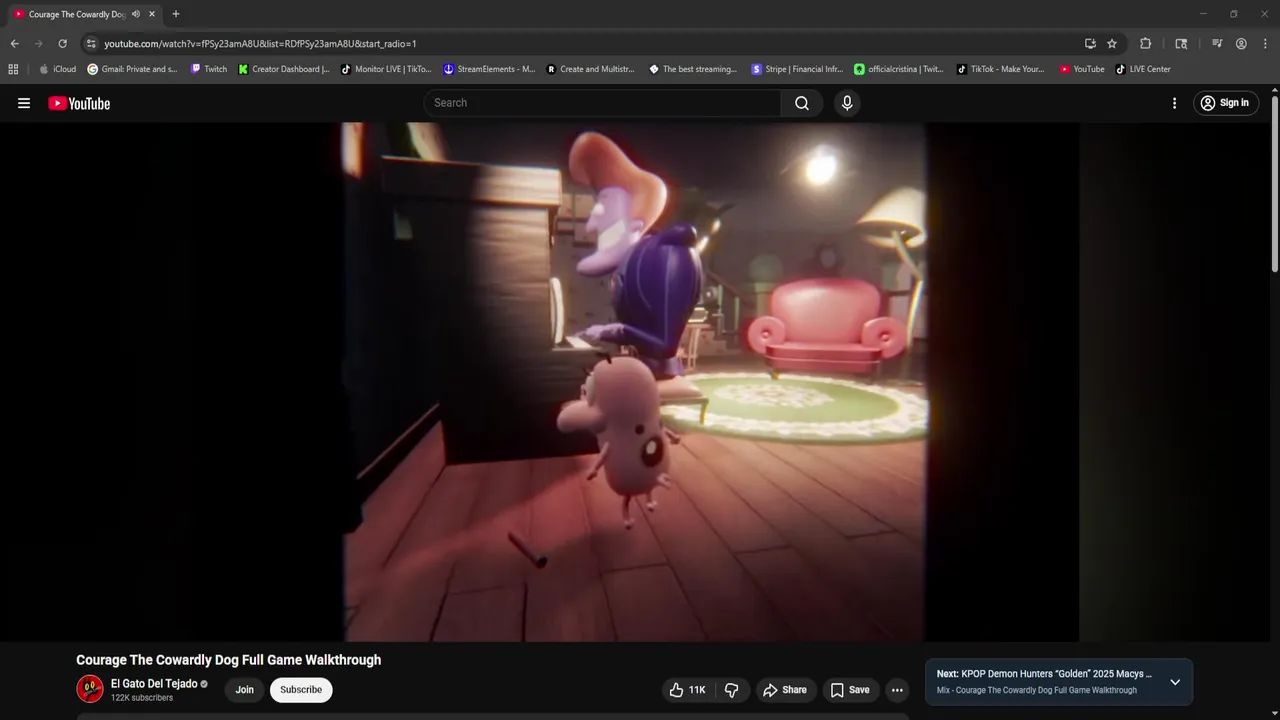This screenshot has height=720, width=1280.
Task: Open Monitor LIVE TikTok bookmark
Action: (386, 69)
